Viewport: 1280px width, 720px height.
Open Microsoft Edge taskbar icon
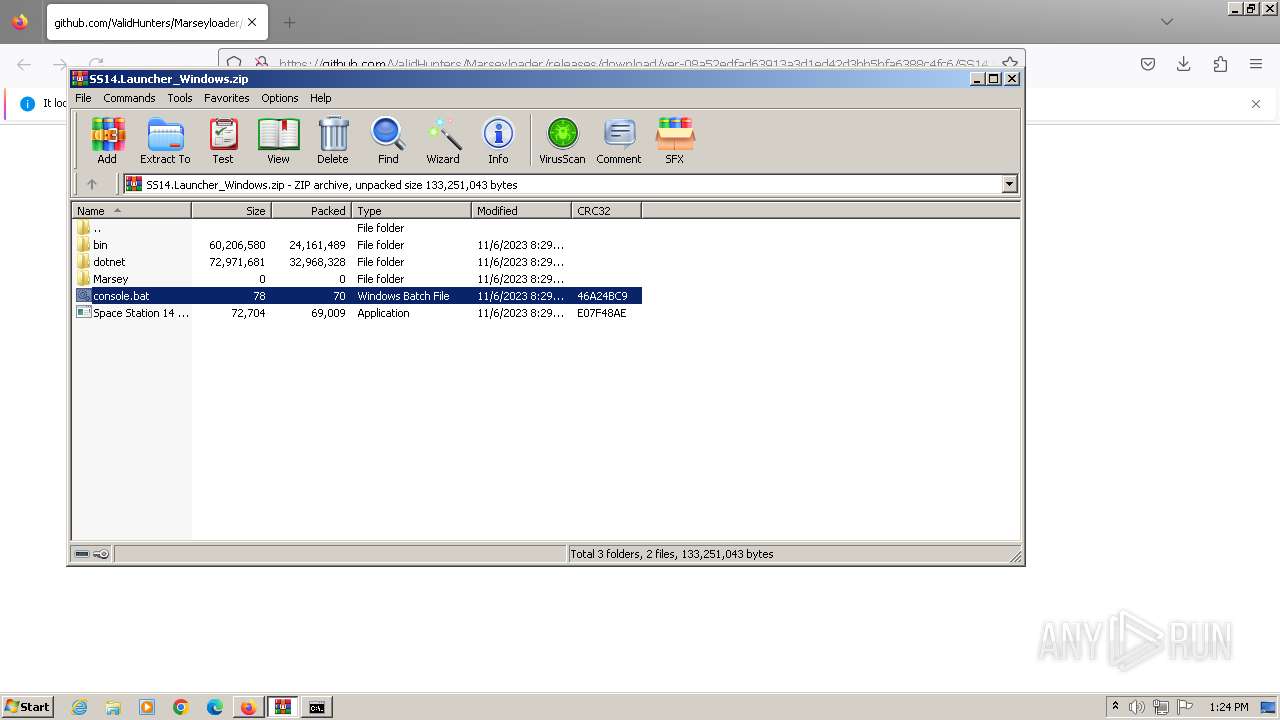(215, 707)
